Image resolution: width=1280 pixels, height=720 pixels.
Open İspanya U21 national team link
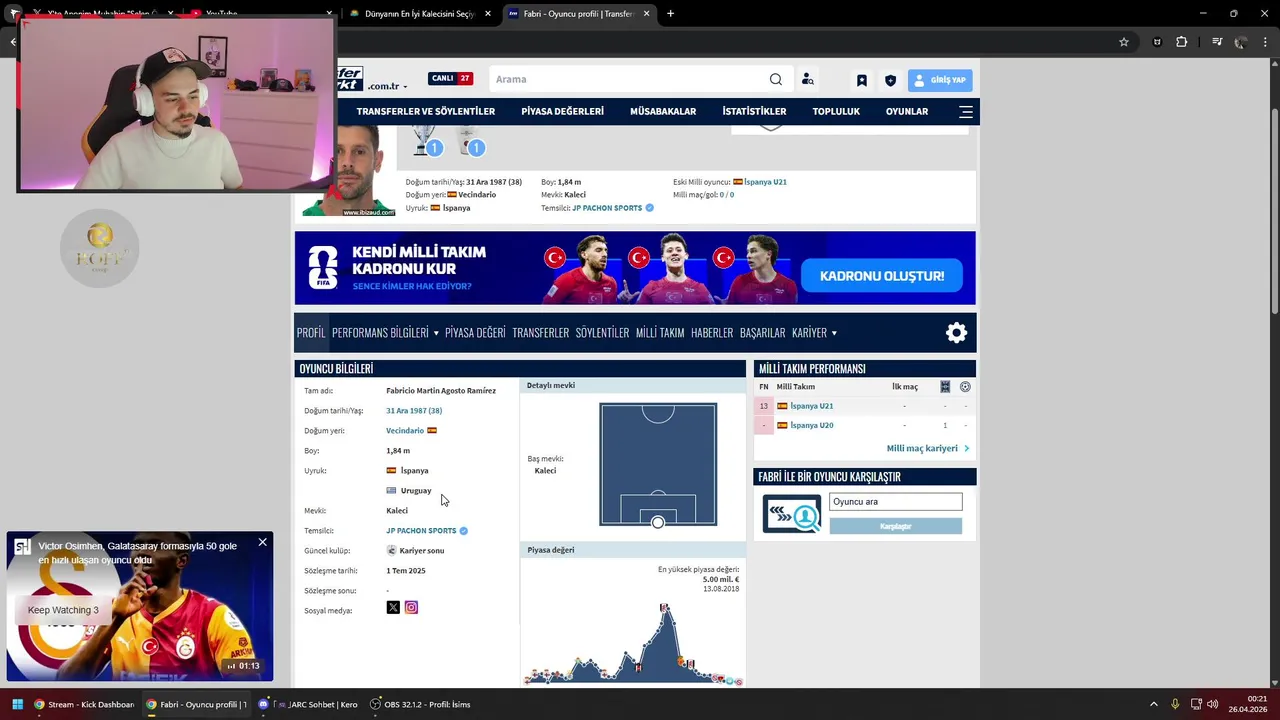pyautogui.click(x=811, y=406)
